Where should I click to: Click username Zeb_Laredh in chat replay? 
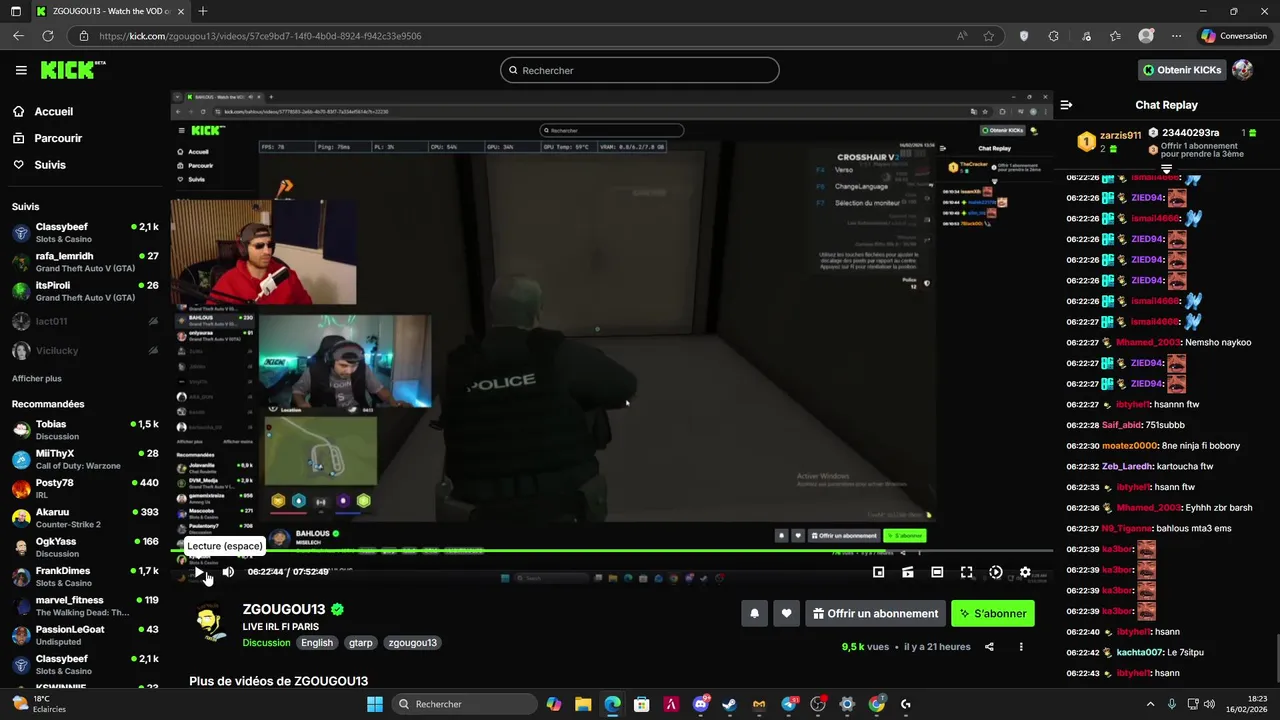tap(1127, 466)
